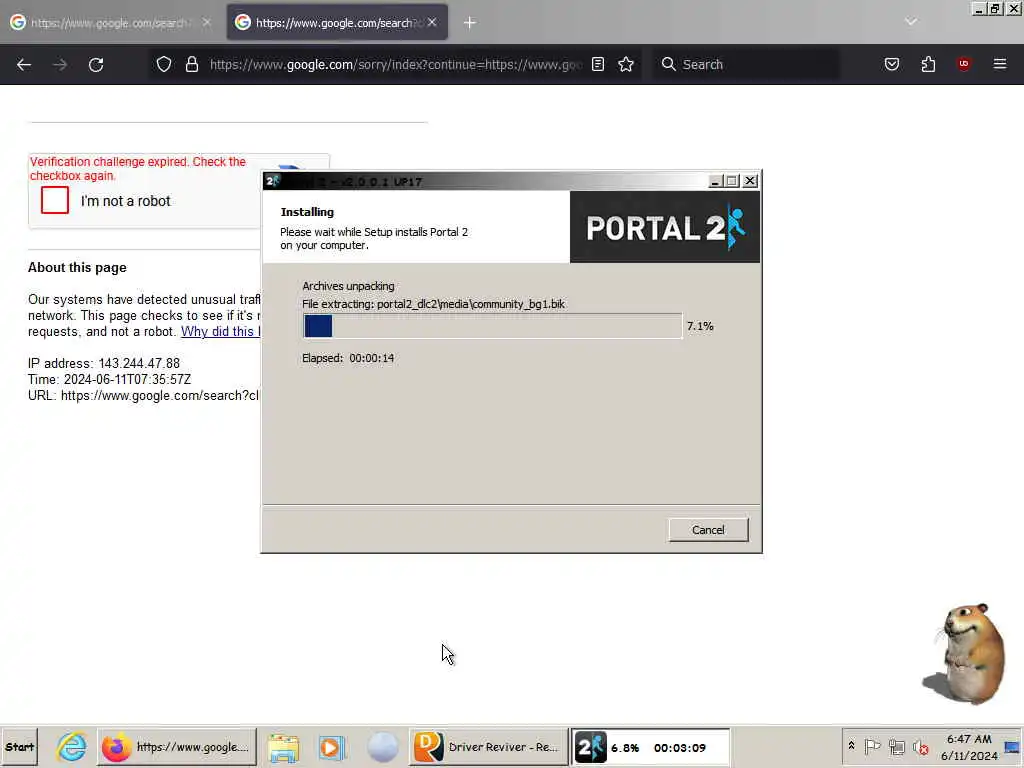The width and height of the screenshot is (1024, 768).
Task: Minimize the Portal 2 setup window
Action: pyautogui.click(x=715, y=181)
